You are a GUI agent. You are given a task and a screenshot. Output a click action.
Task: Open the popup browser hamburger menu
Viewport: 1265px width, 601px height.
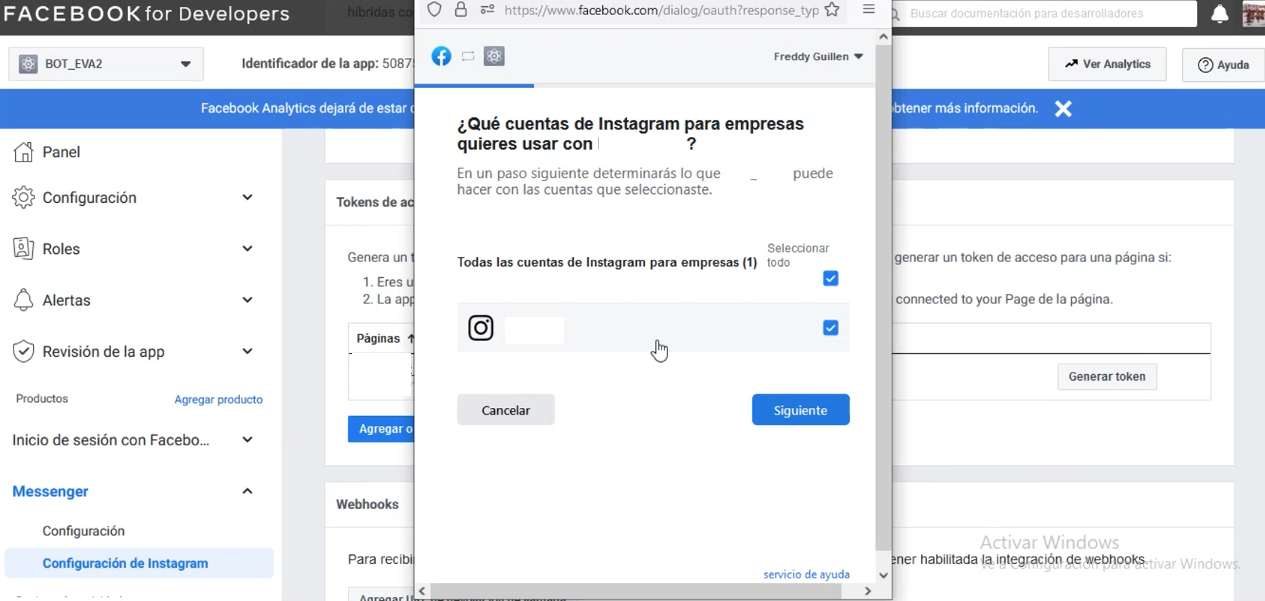tap(869, 10)
